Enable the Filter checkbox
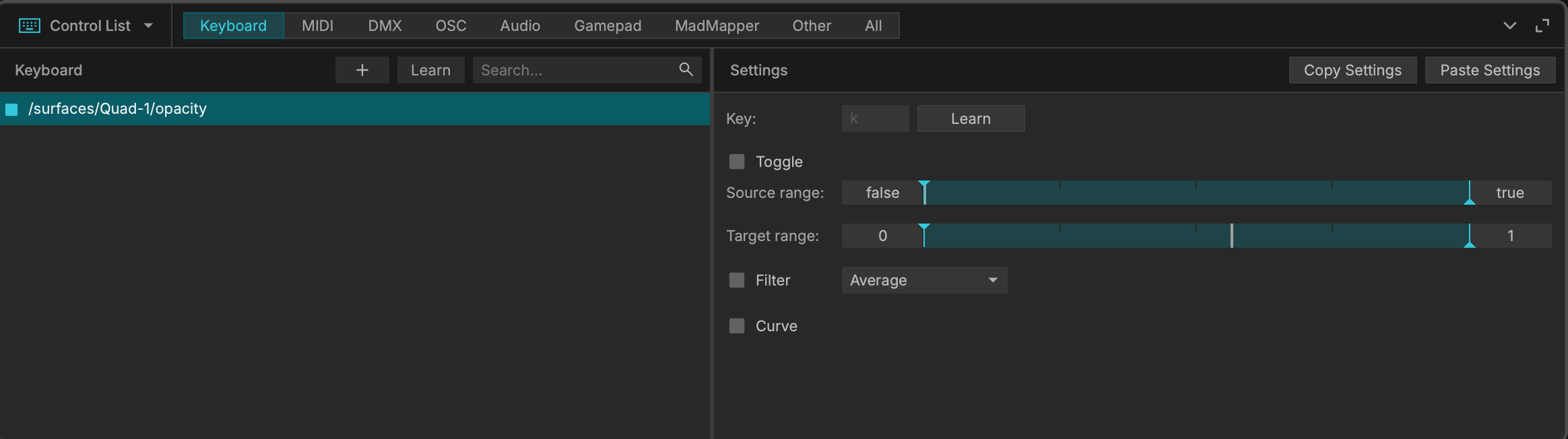This screenshot has width=1568, height=439. (x=737, y=280)
